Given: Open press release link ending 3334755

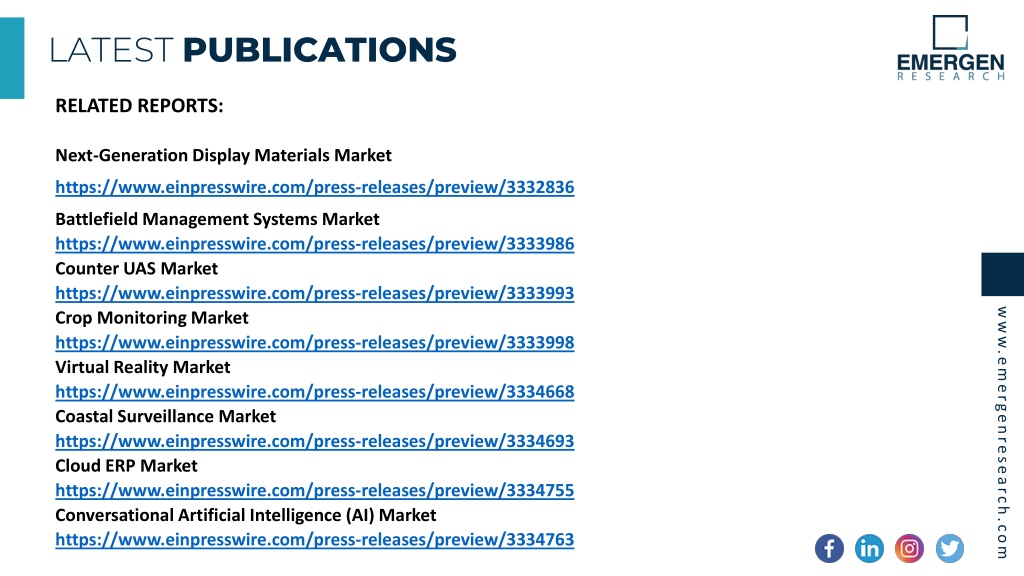Looking at the screenshot, I should coord(315,490).
